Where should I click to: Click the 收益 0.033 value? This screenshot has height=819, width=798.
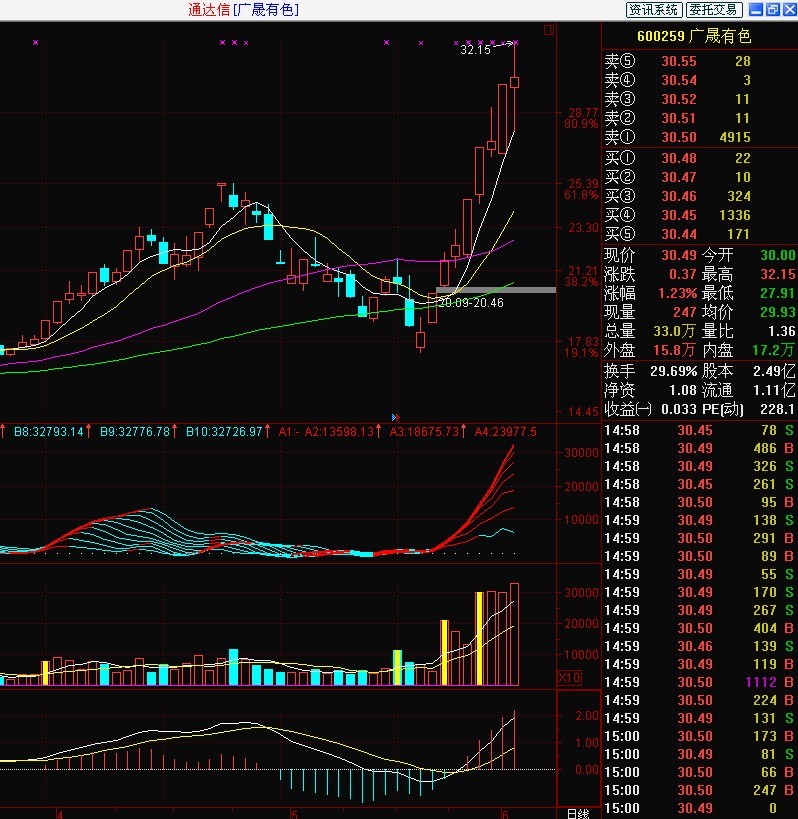click(x=678, y=409)
